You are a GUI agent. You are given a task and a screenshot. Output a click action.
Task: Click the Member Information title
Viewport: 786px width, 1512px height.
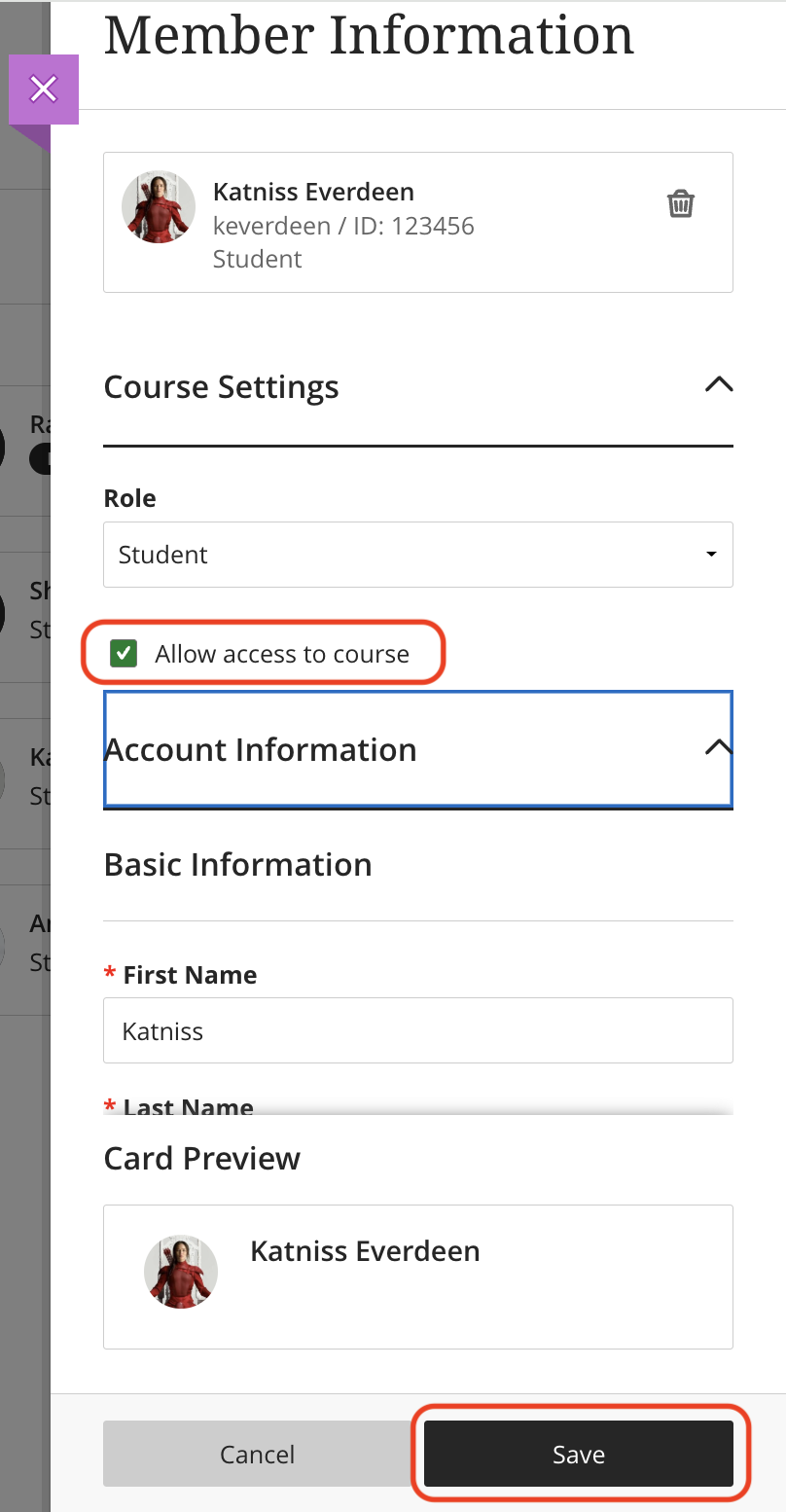[369, 35]
